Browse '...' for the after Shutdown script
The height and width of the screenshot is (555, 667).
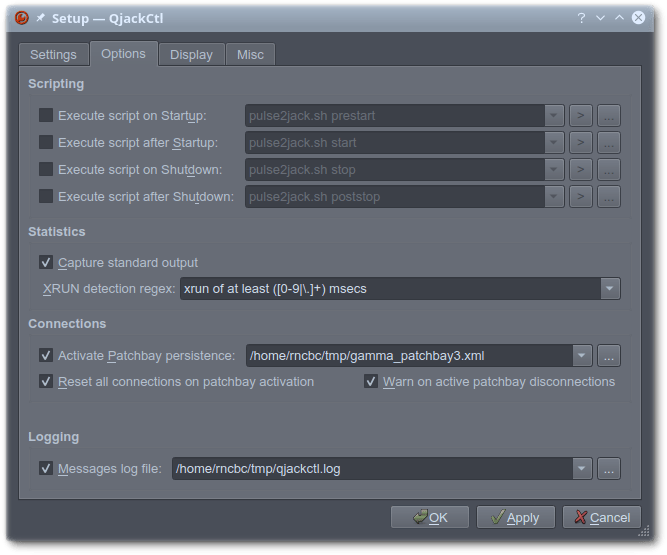(609, 196)
